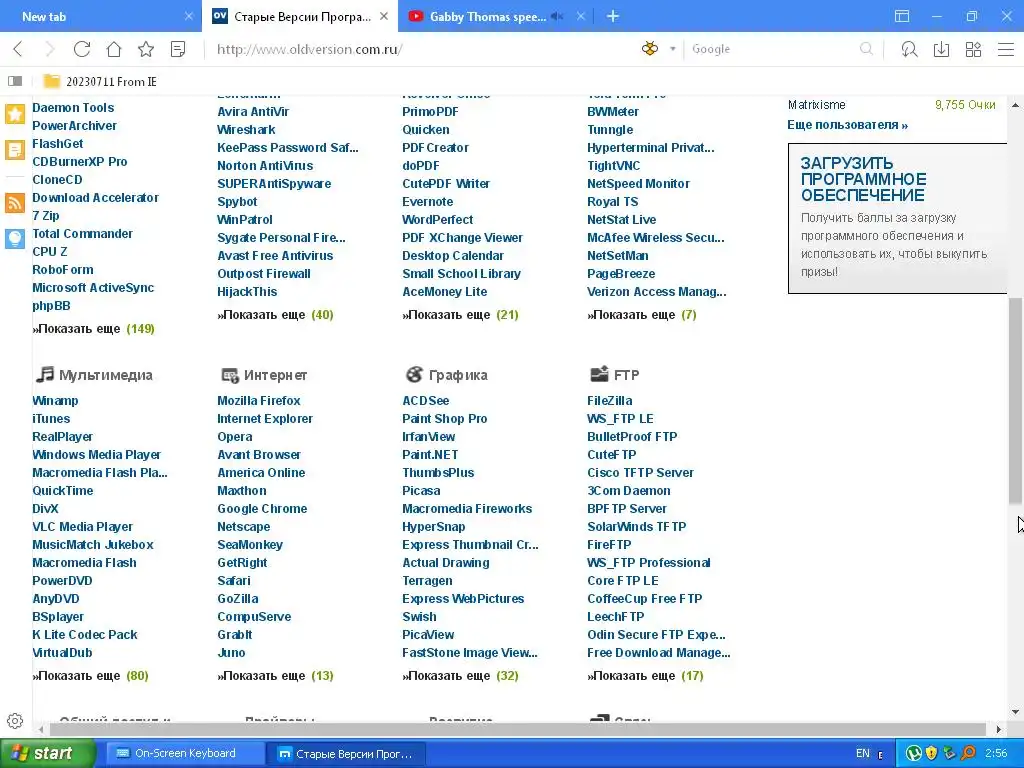Viewport: 1024px width, 768px height.
Task: Show more internet apps (13)
Action: [275, 675]
